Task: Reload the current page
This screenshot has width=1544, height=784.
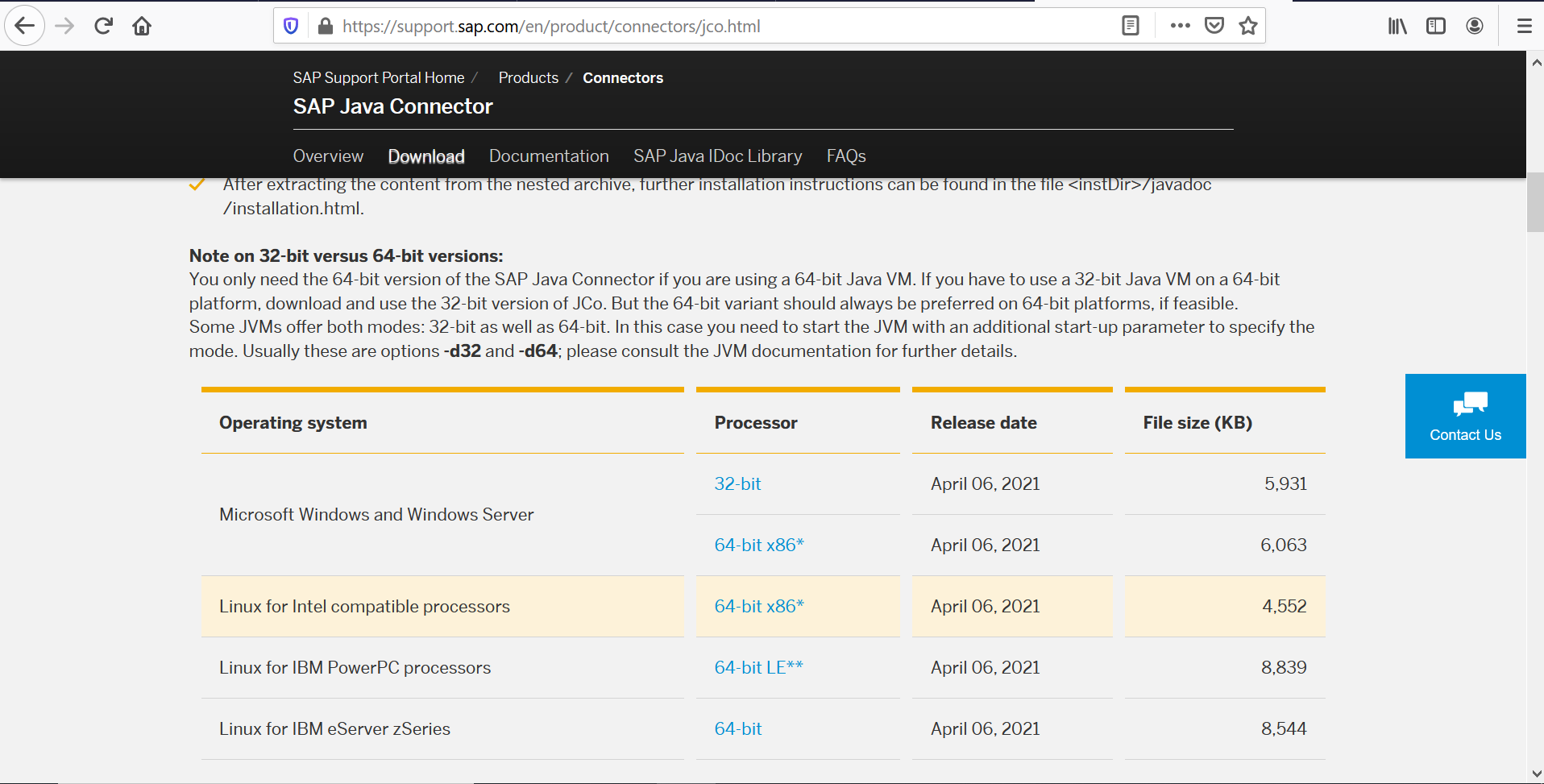Action: tap(103, 26)
